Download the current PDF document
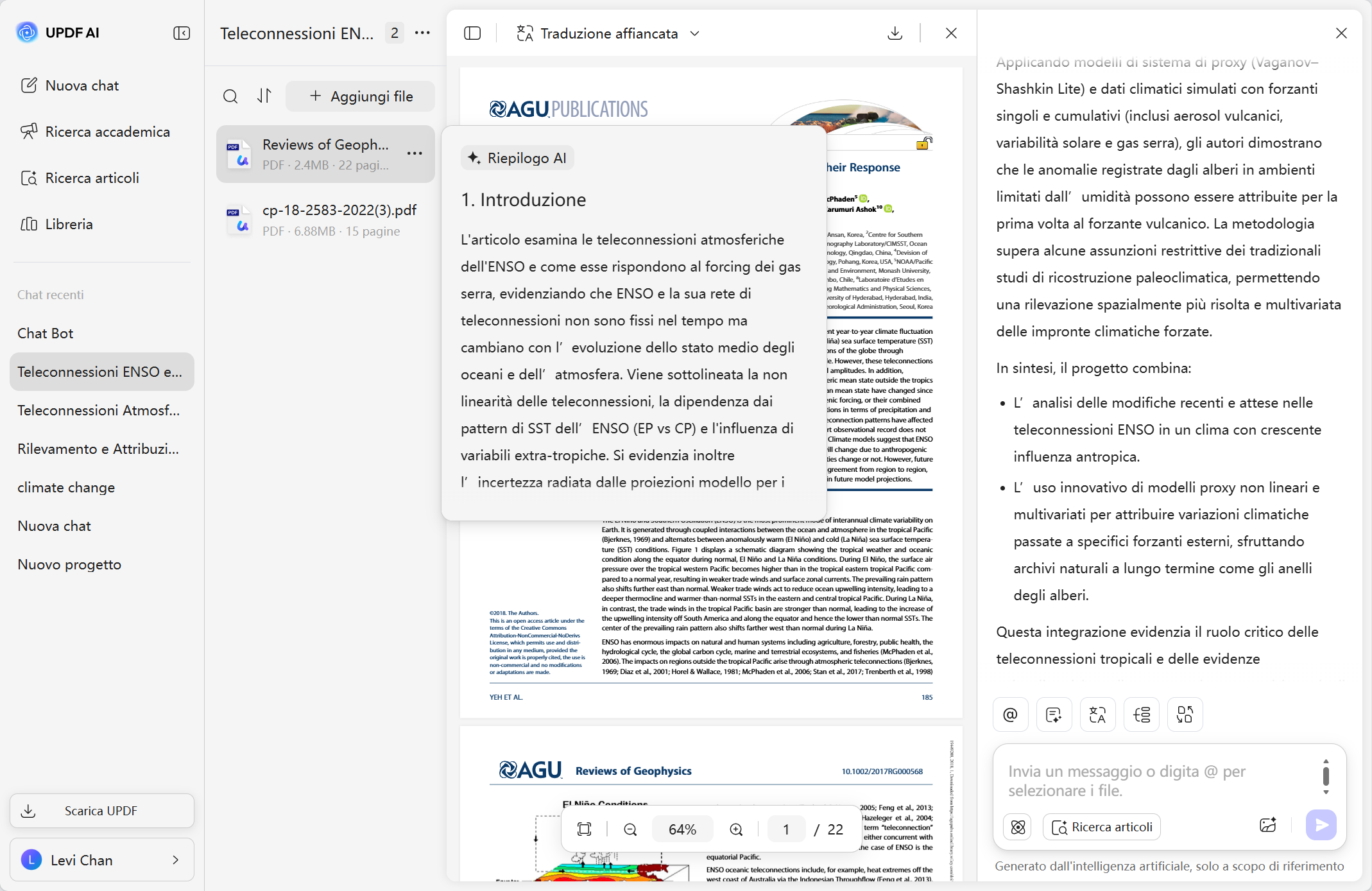The image size is (1372, 891). 895,33
